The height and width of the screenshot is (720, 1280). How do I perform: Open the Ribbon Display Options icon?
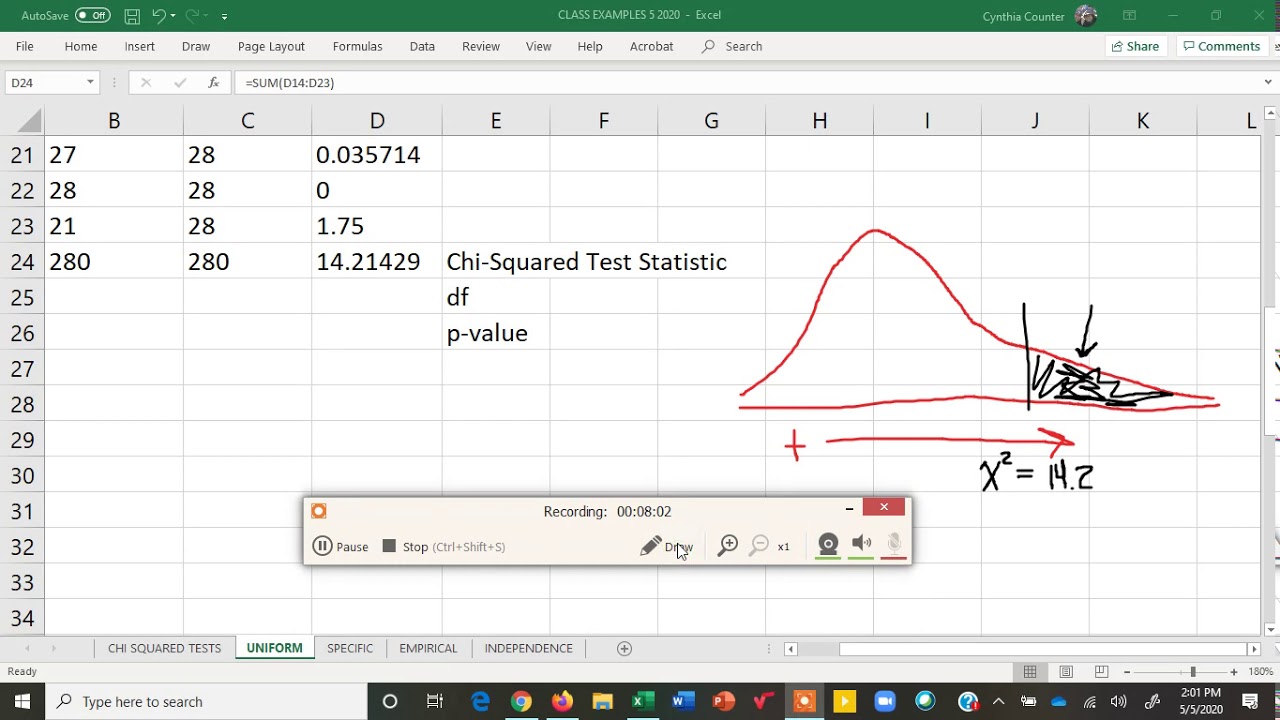coord(1129,15)
